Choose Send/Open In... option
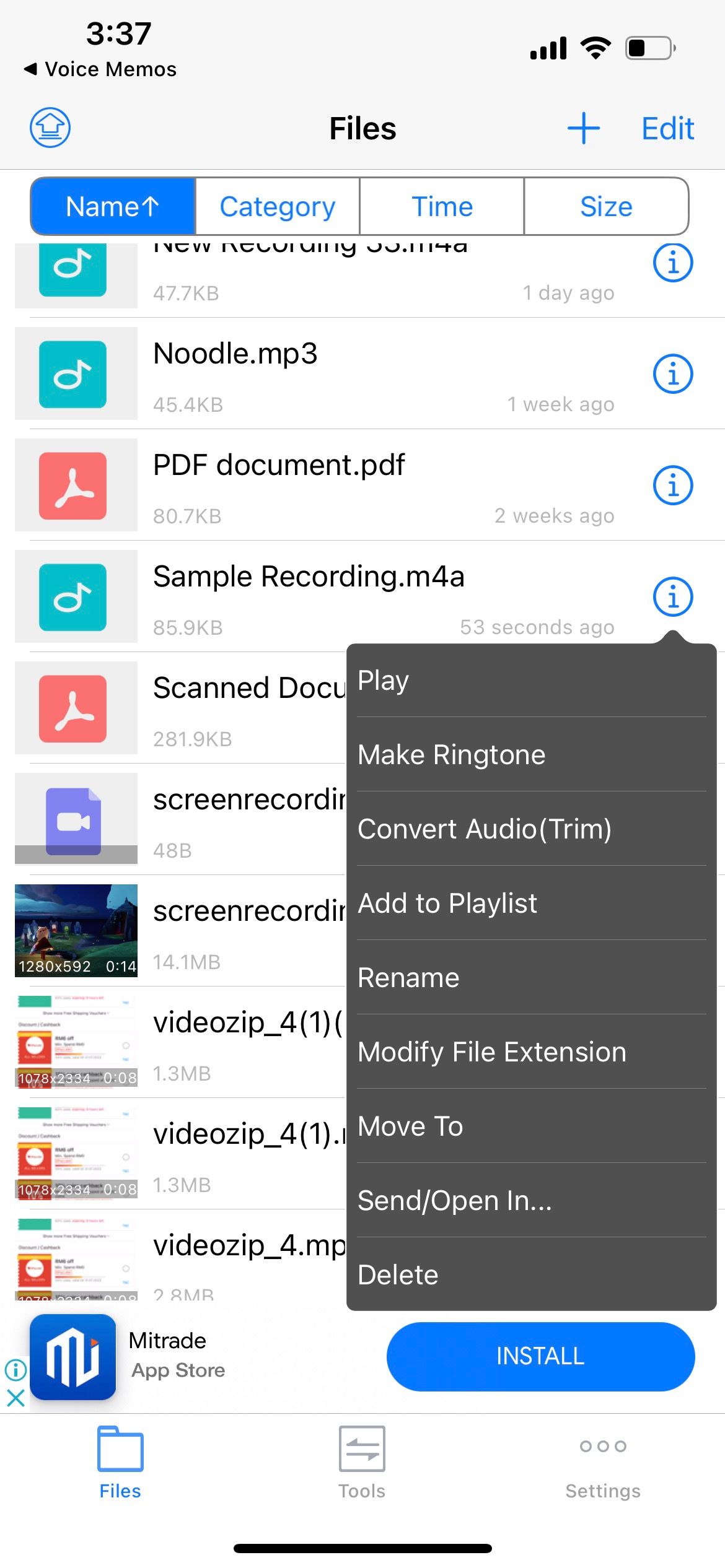 [532, 1200]
